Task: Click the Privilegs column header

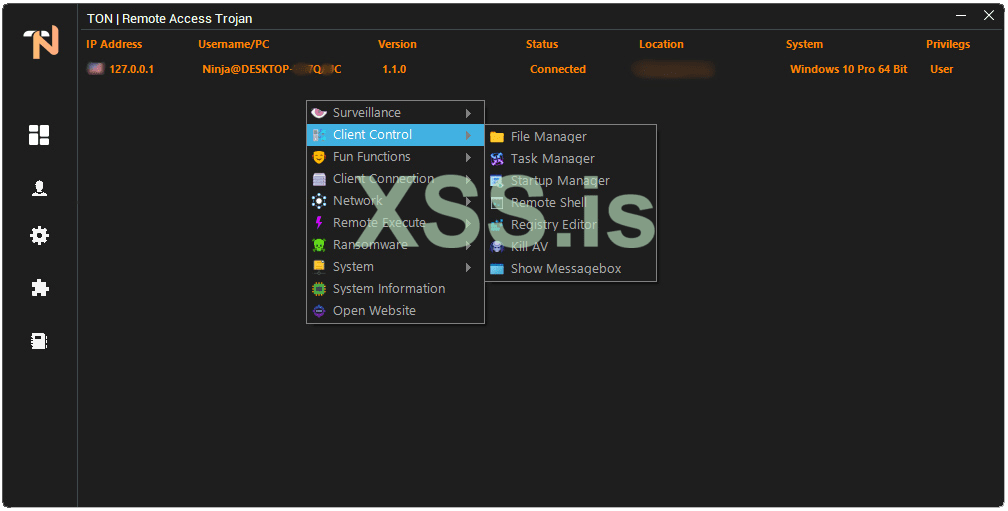Action: pyautogui.click(x=948, y=44)
